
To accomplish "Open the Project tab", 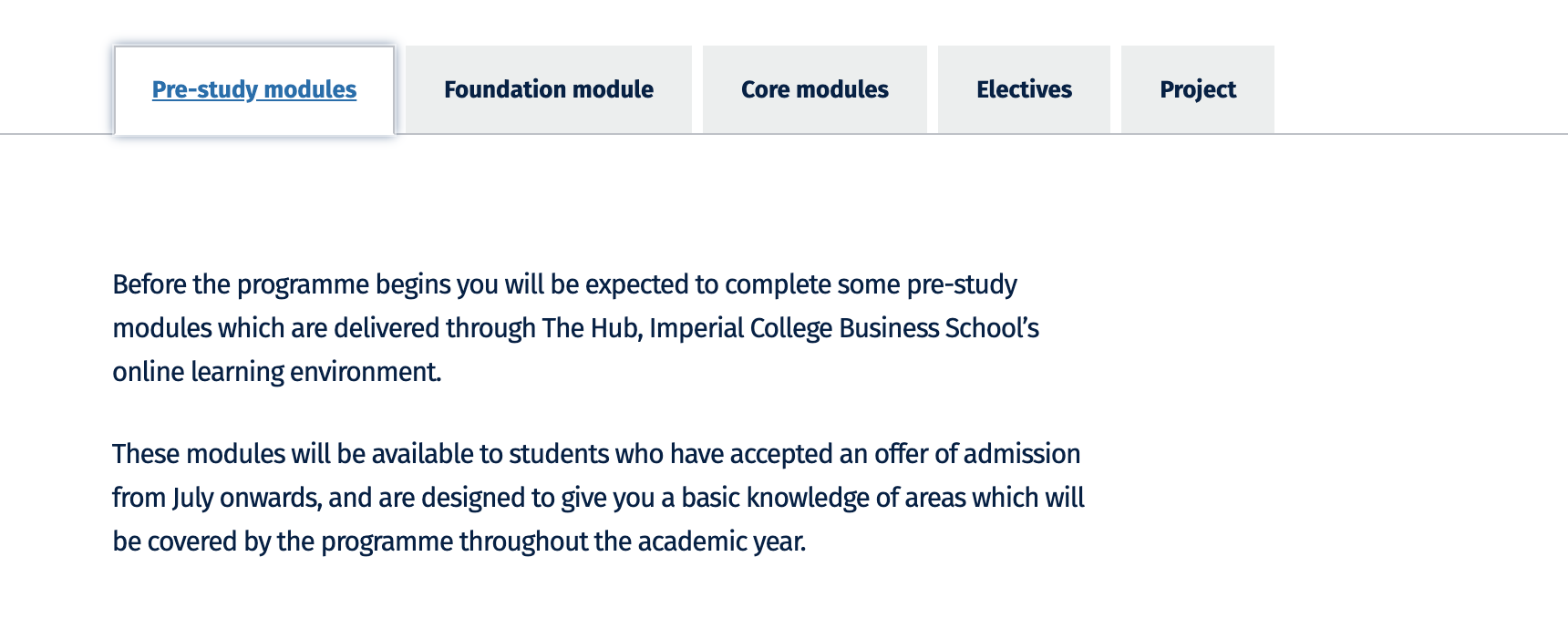I will coord(1198,89).
